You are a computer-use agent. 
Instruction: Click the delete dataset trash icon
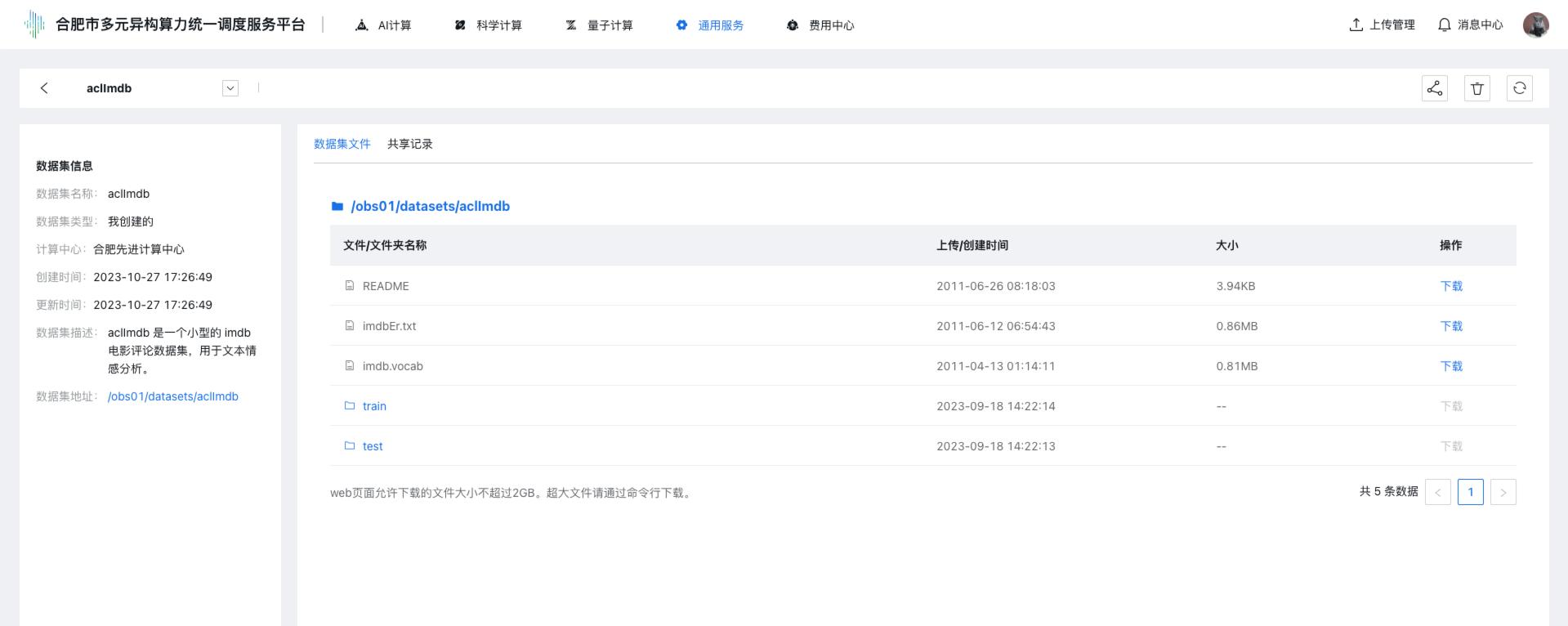tap(1476, 88)
